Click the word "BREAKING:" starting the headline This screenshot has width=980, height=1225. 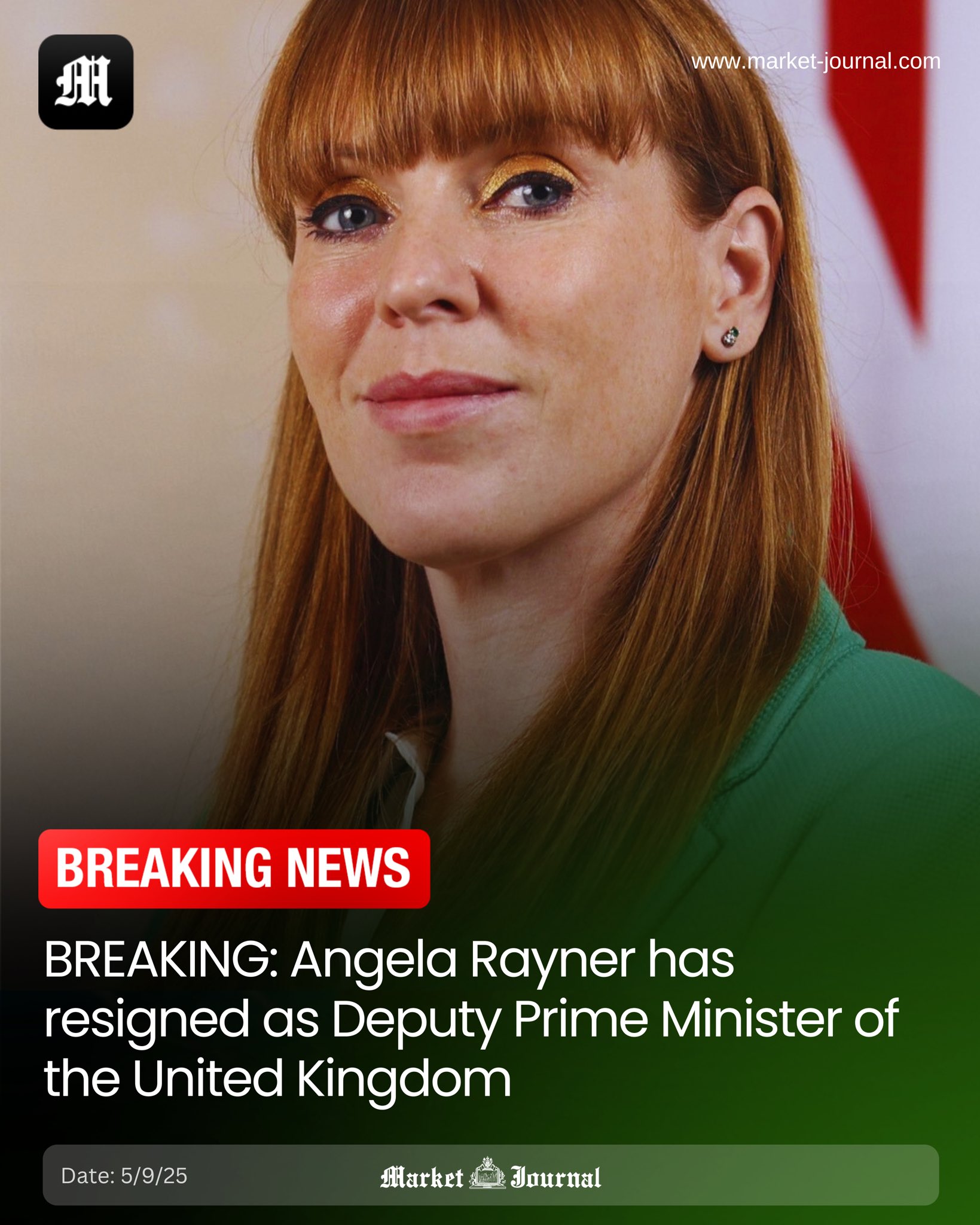click(x=161, y=960)
